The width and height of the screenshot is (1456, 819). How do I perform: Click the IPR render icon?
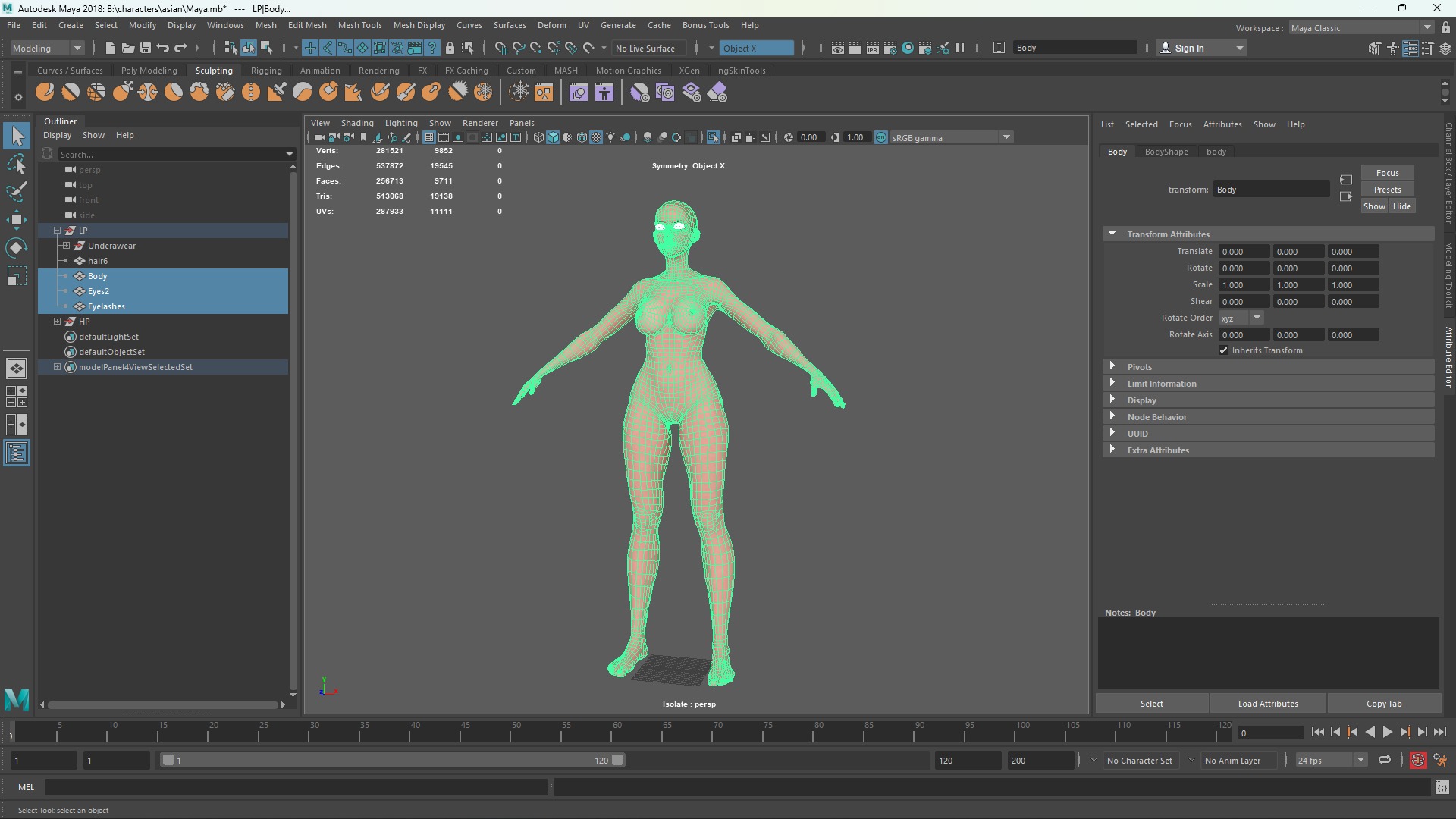tap(873, 48)
